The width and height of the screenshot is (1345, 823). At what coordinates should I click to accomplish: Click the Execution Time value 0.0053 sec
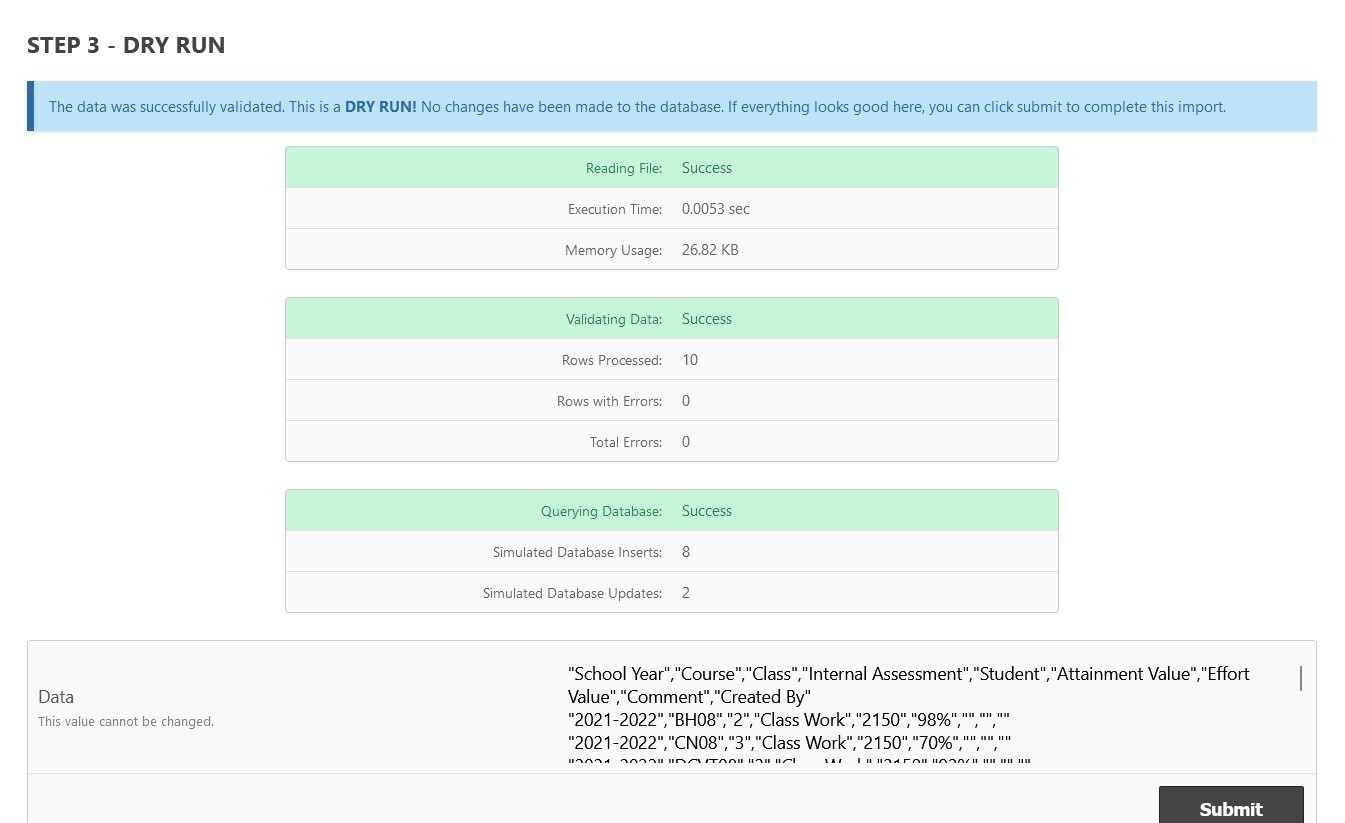click(x=715, y=209)
